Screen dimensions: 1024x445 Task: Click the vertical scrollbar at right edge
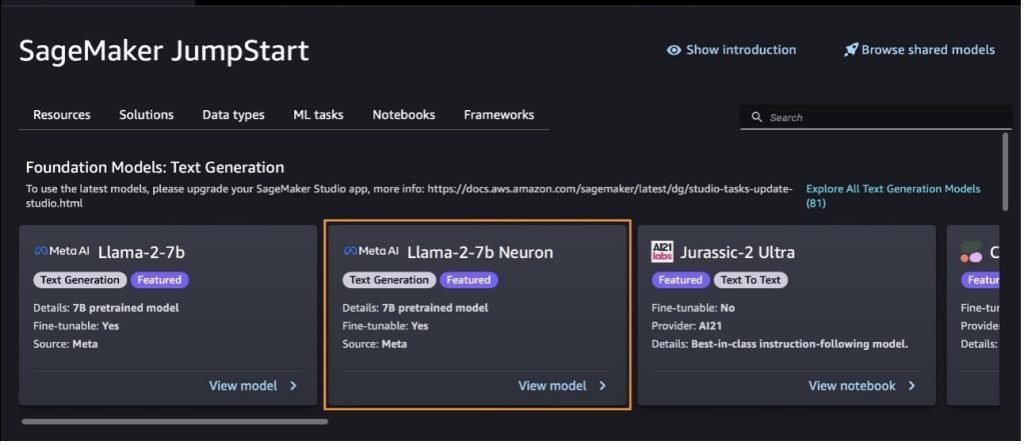[x=1005, y=171]
